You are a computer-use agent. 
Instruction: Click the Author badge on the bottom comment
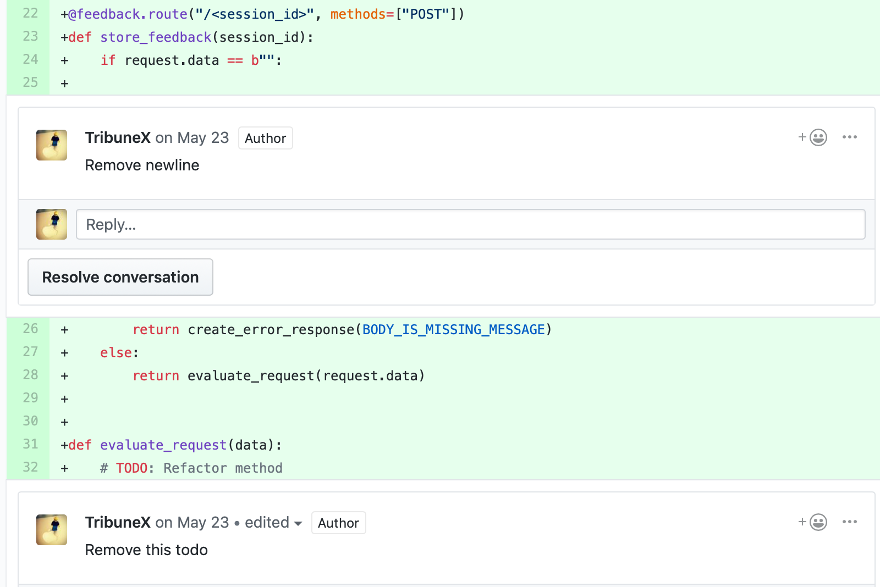coord(338,522)
